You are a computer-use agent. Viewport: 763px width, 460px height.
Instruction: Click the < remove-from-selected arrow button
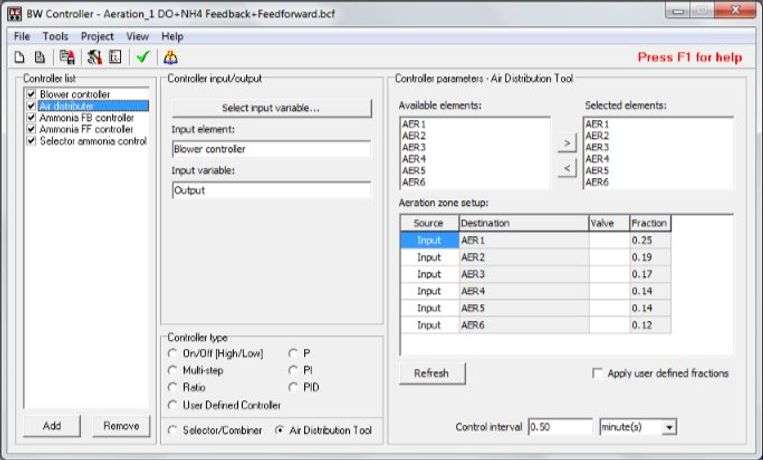pos(567,168)
